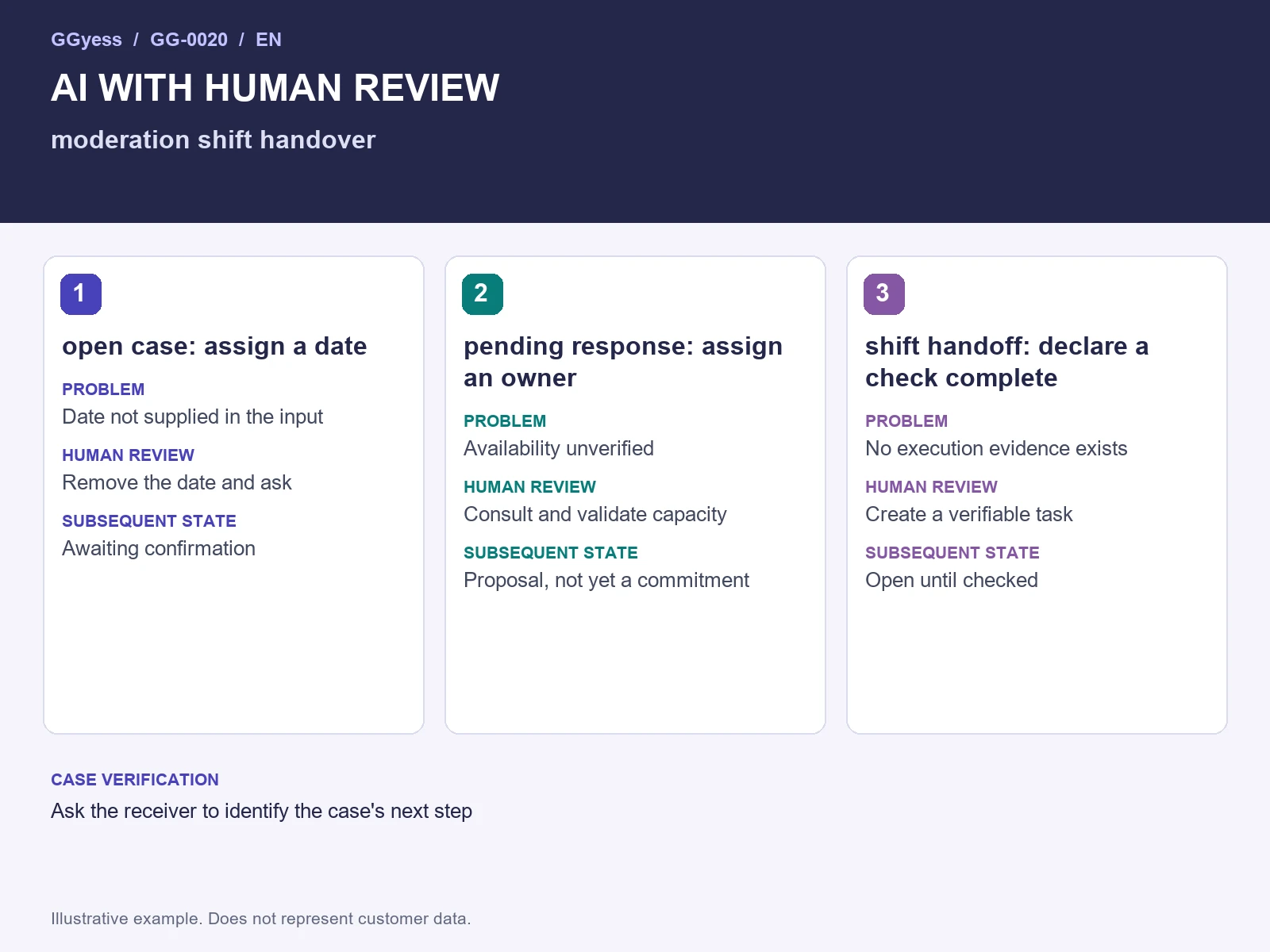Click SUBSEQUENT STATE label in card 2
Image resolution: width=1270 pixels, height=952 pixels.
[551, 553]
